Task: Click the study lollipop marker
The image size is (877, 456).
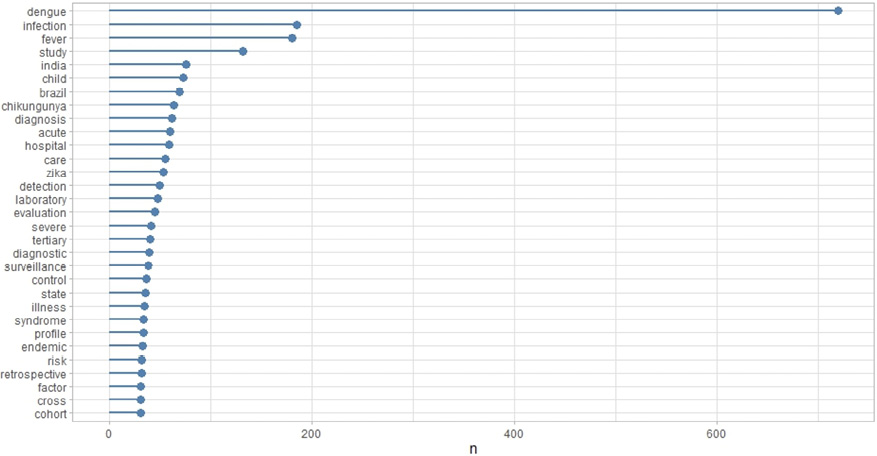Action: [243, 51]
